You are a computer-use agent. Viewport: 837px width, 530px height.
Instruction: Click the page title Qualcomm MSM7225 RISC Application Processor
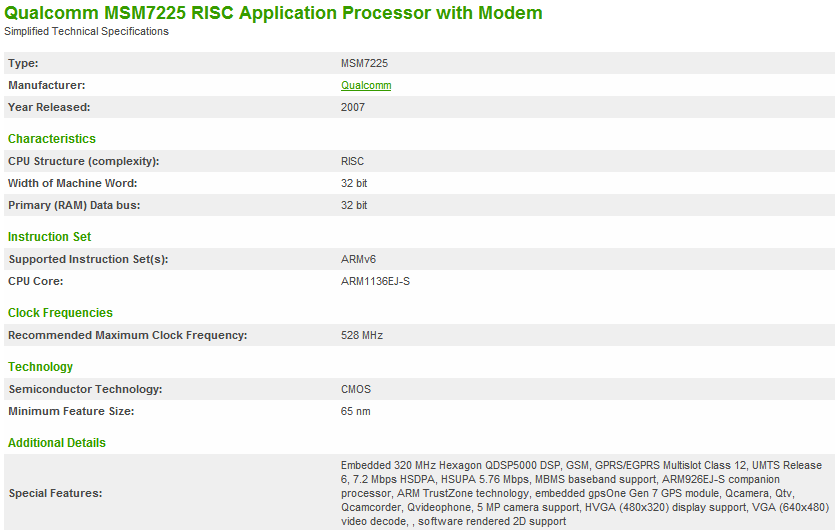coord(273,12)
